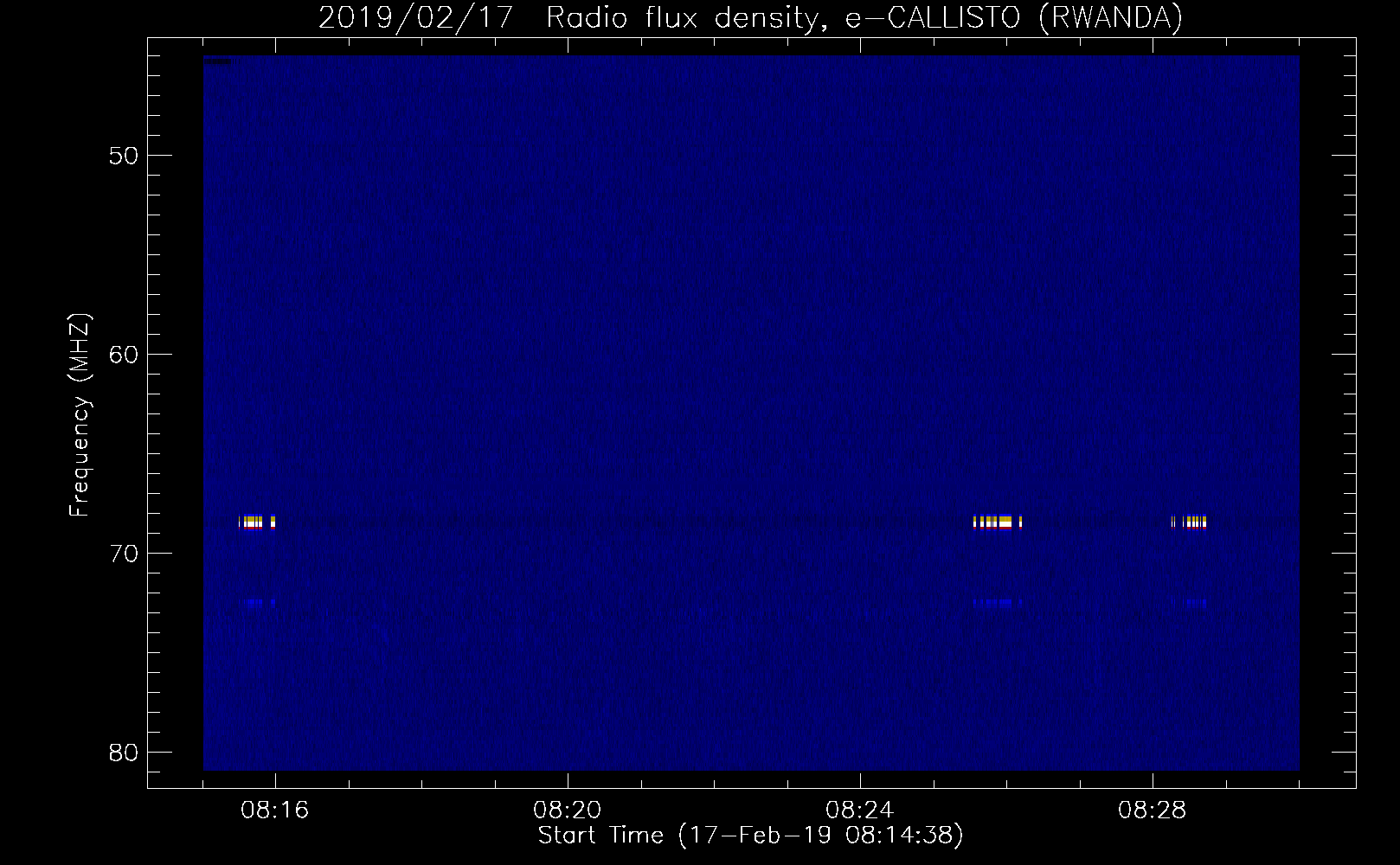Click the bright burst near 08:26 at 68 MHz
The height and width of the screenshot is (865, 1400).
pyautogui.click(x=998, y=522)
